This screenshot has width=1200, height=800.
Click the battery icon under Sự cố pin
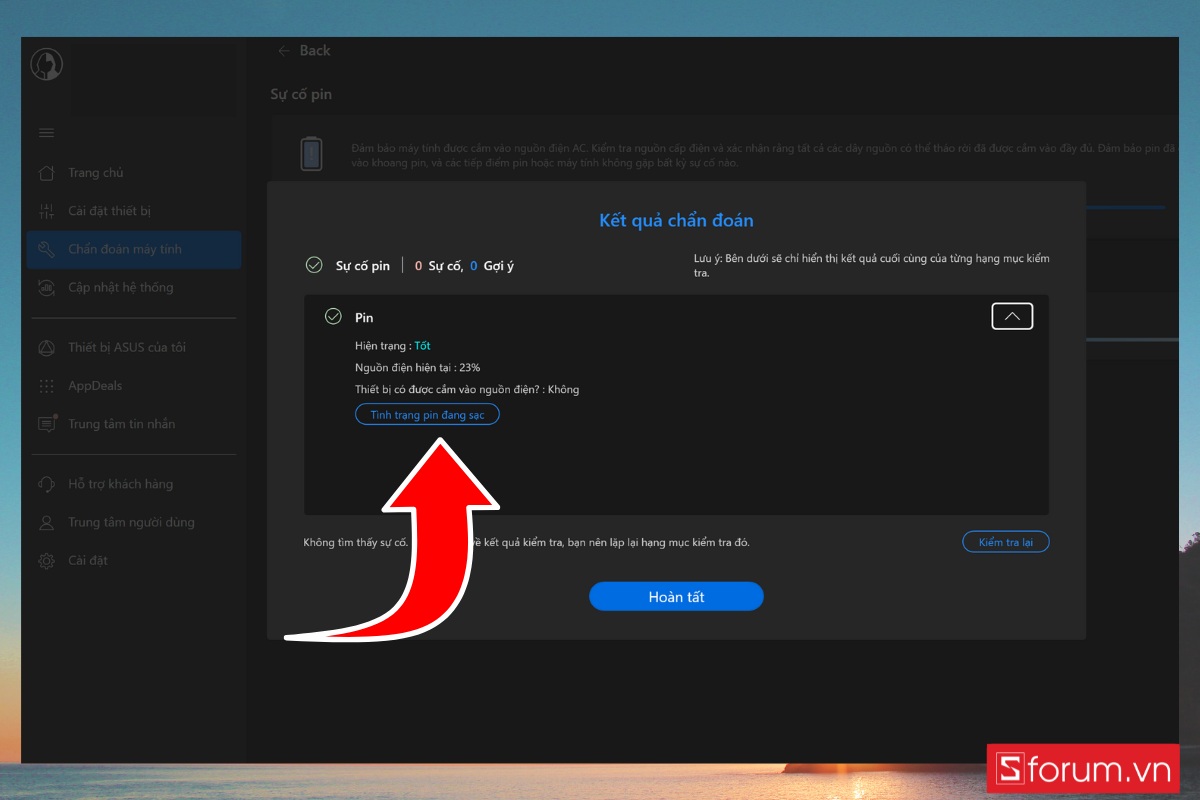(312, 154)
